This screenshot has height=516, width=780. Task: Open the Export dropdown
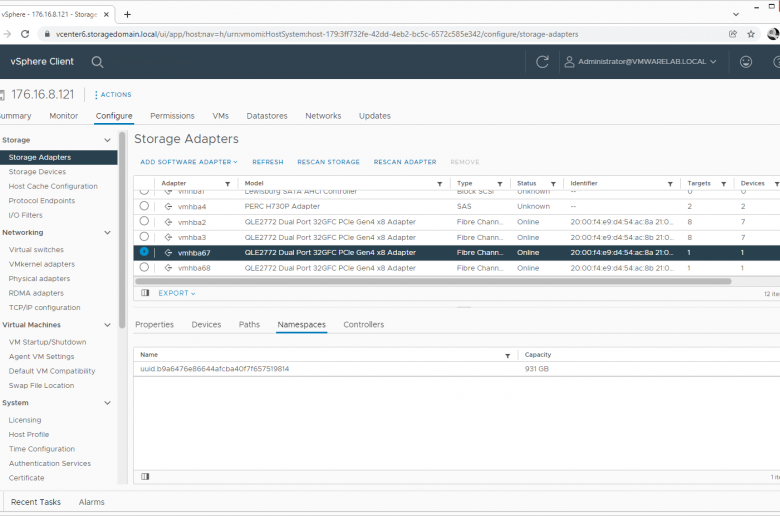point(177,294)
